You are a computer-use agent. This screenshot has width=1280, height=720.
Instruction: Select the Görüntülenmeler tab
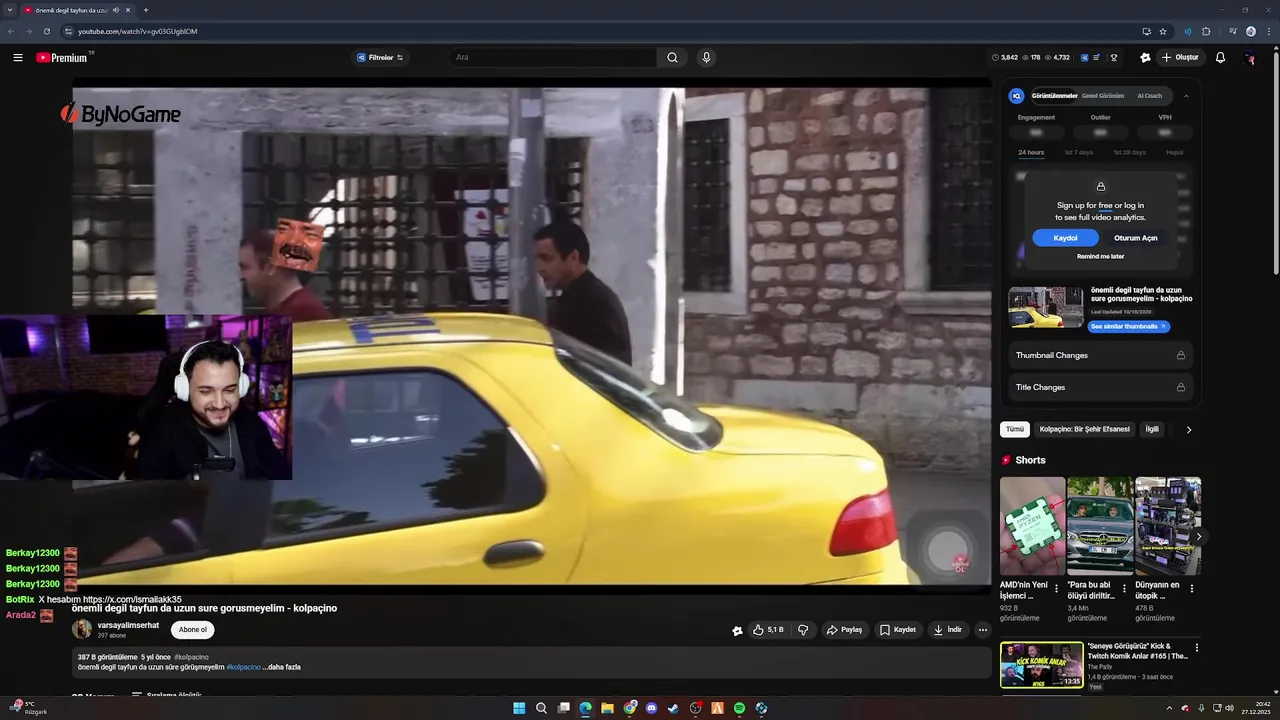tap(1054, 96)
